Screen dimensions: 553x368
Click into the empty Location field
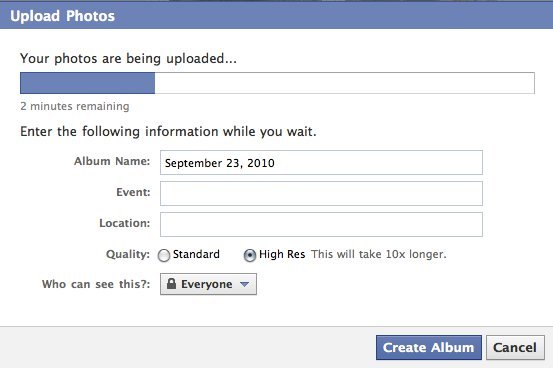click(x=321, y=224)
